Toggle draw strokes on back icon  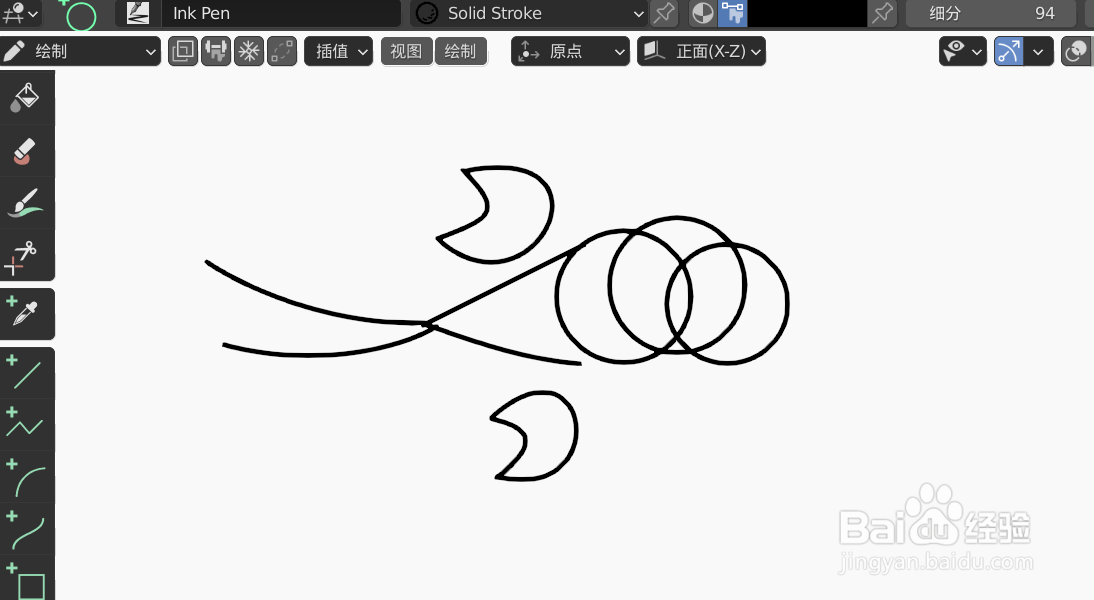[x=216, y=52]
